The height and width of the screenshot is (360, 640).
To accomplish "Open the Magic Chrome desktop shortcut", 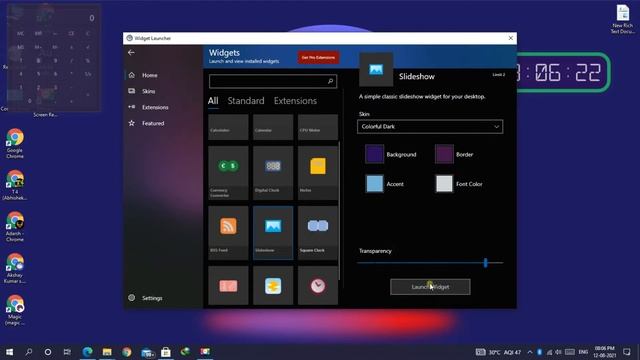I will tap(15, 310).
